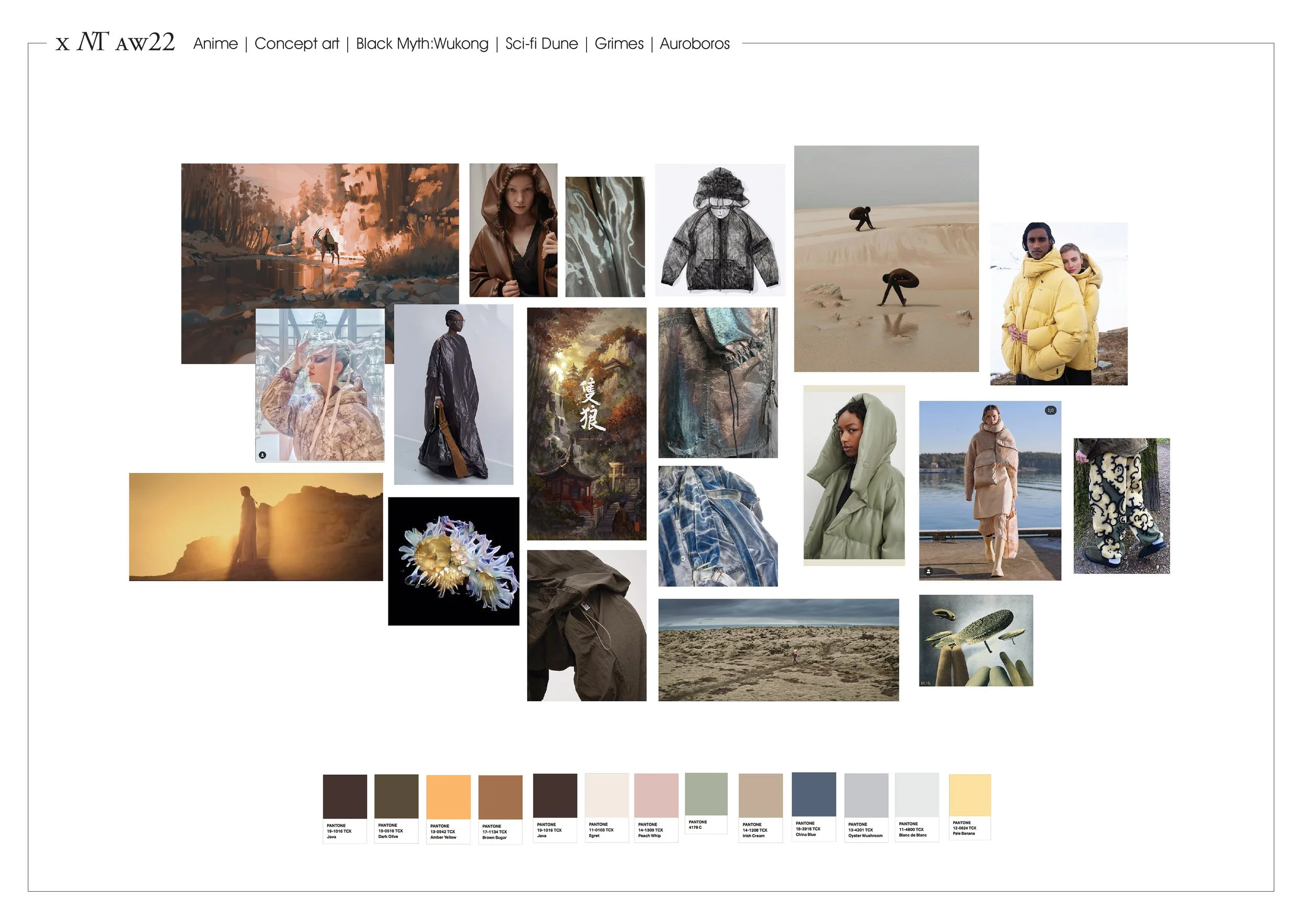Select the dark olive nylon jacket close-up

click(587, 625)
